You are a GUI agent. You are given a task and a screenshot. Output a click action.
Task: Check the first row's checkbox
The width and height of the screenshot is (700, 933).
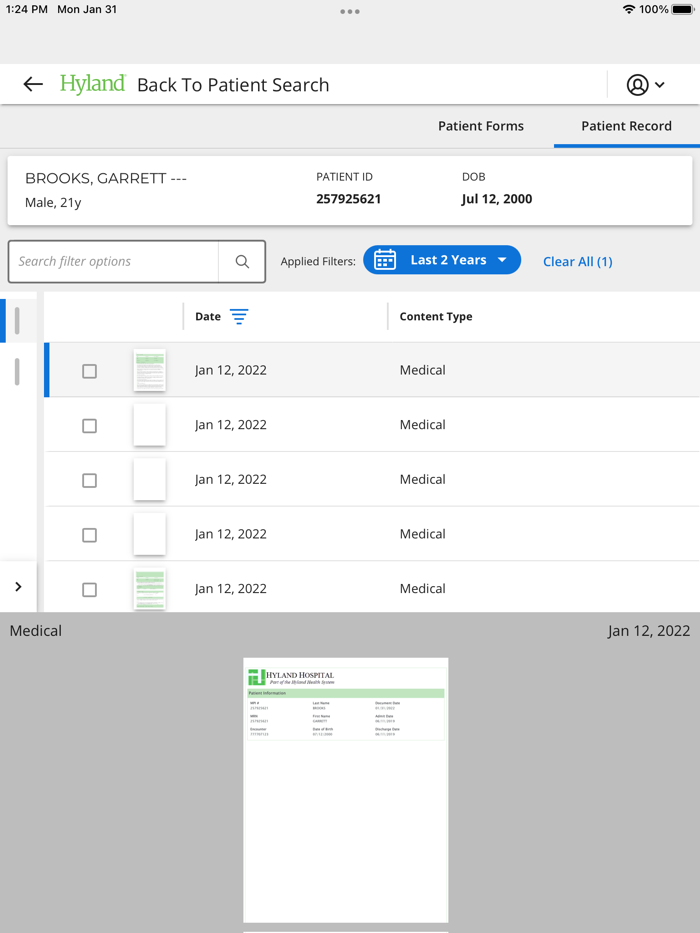(89, 371)
